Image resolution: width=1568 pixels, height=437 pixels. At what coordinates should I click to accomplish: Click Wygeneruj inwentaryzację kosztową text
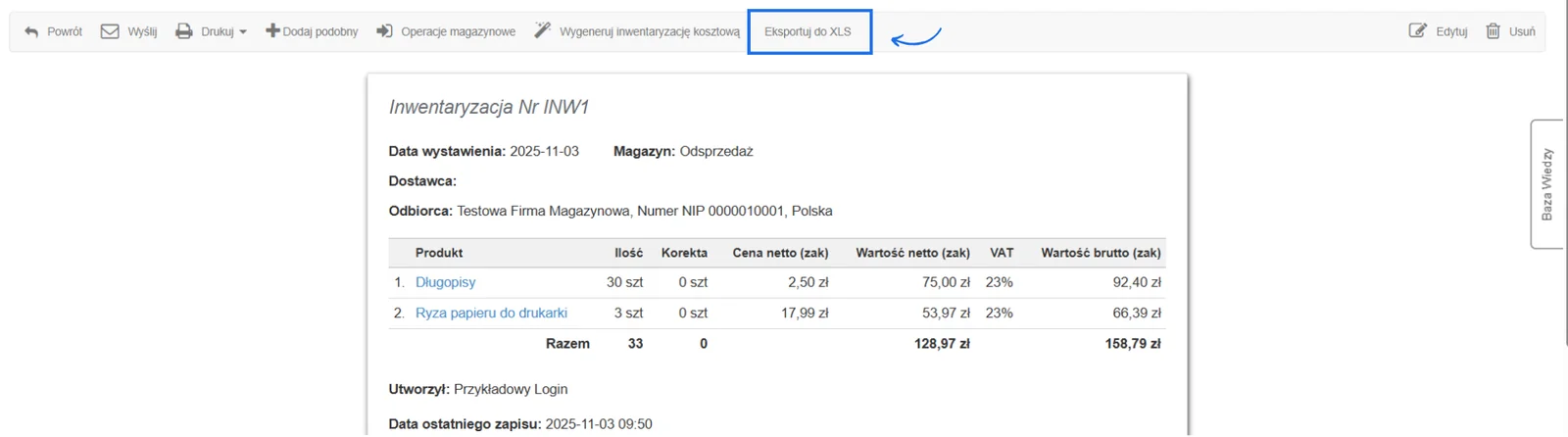coord(650,31)
